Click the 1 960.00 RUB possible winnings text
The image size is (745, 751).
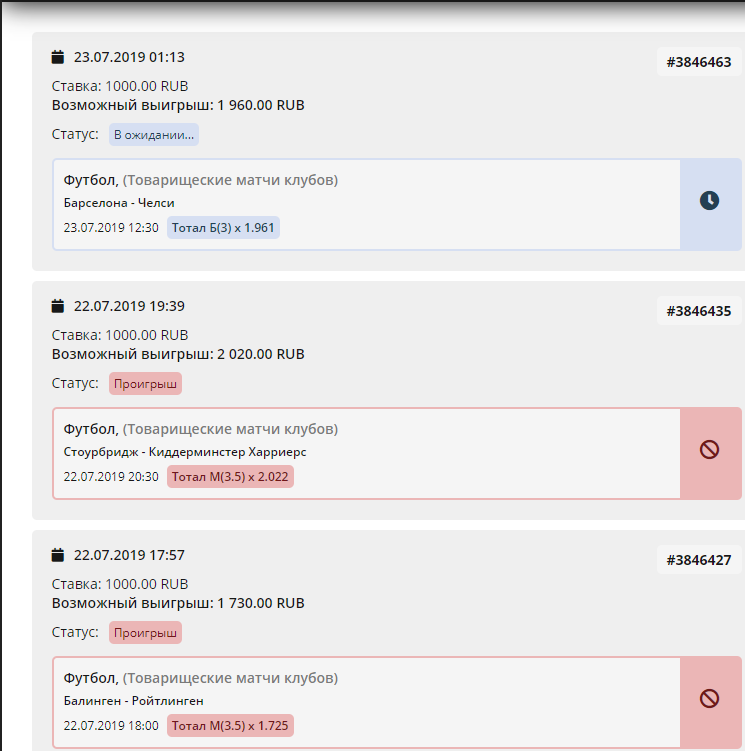point(260,105)
